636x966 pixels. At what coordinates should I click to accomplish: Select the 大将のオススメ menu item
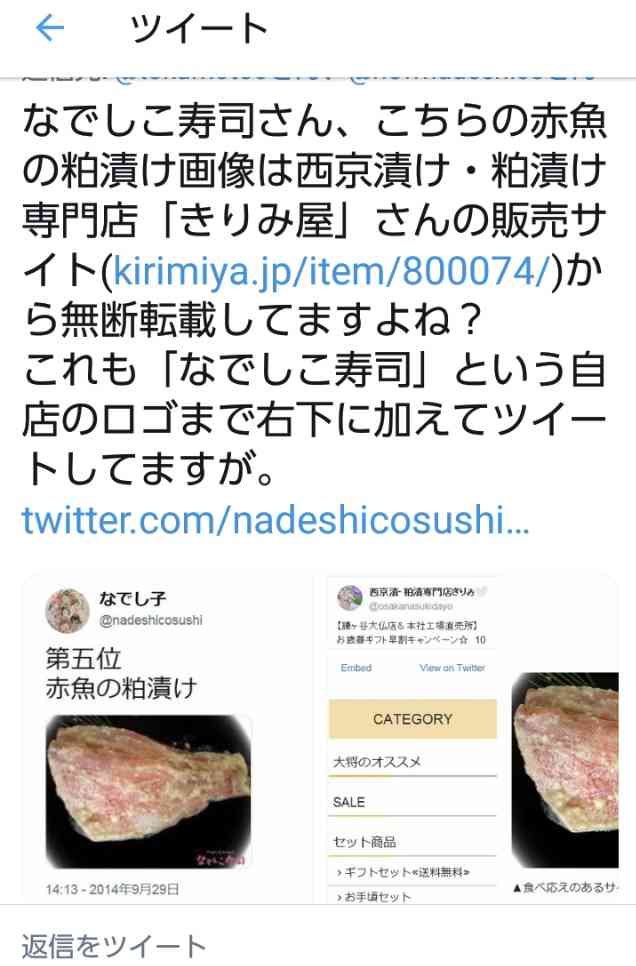tap(412, 763)
